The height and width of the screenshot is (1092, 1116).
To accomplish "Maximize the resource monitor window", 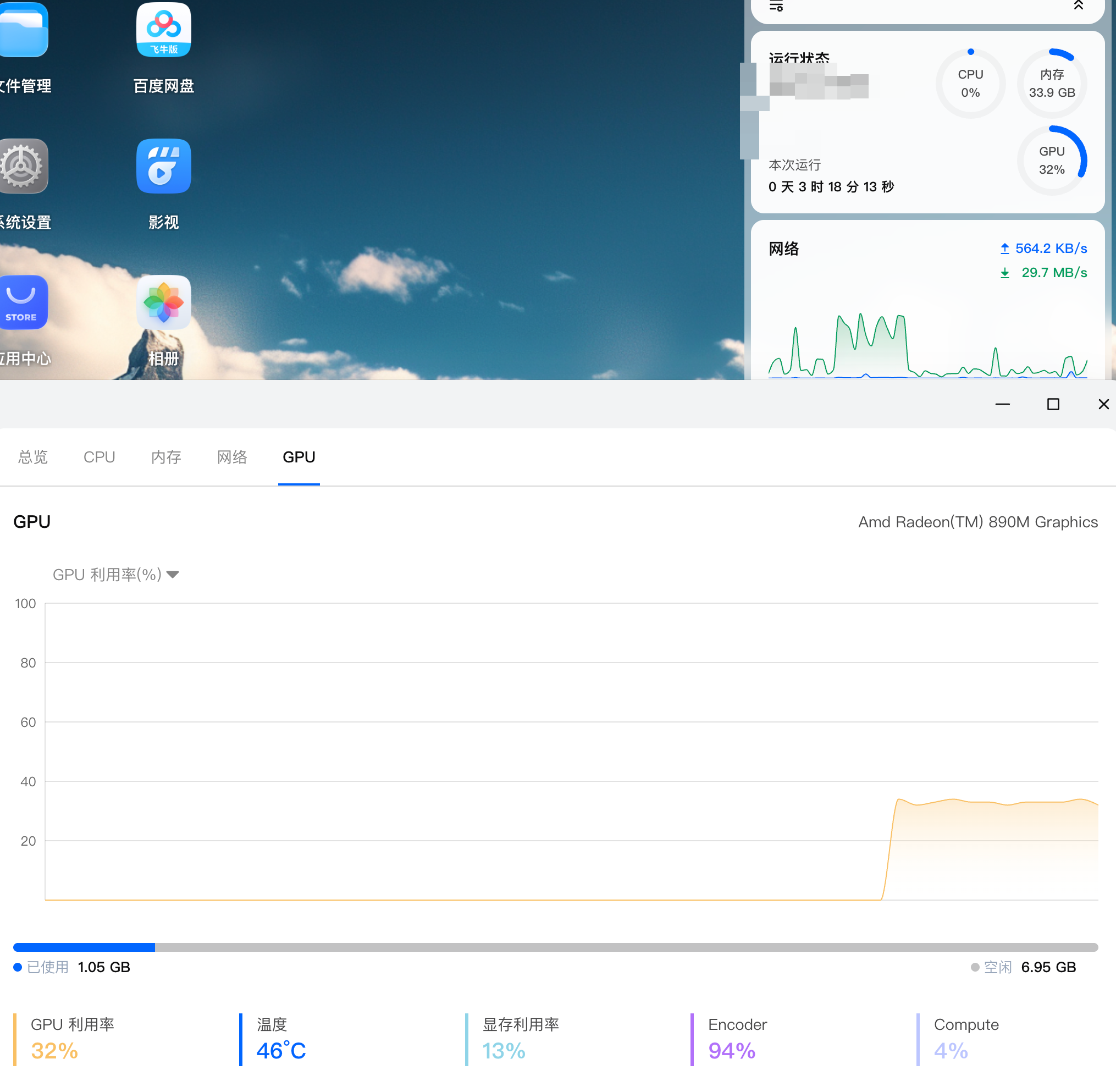I will tap(1053, 404).
